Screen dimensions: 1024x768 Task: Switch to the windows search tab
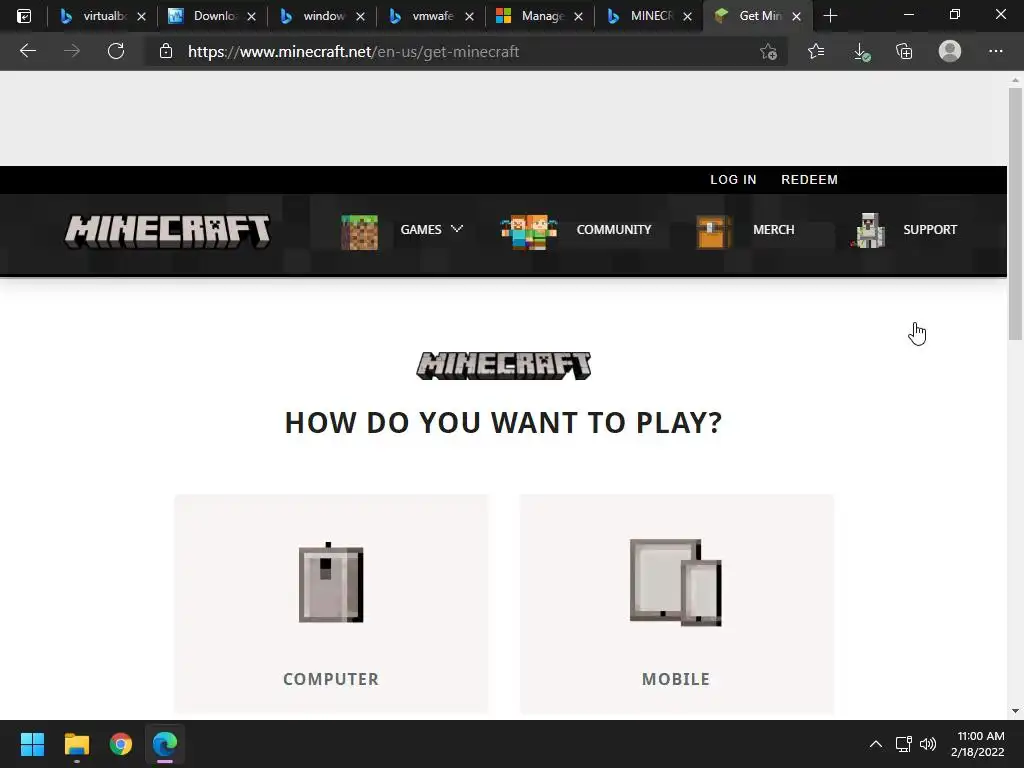click(312, 16)
